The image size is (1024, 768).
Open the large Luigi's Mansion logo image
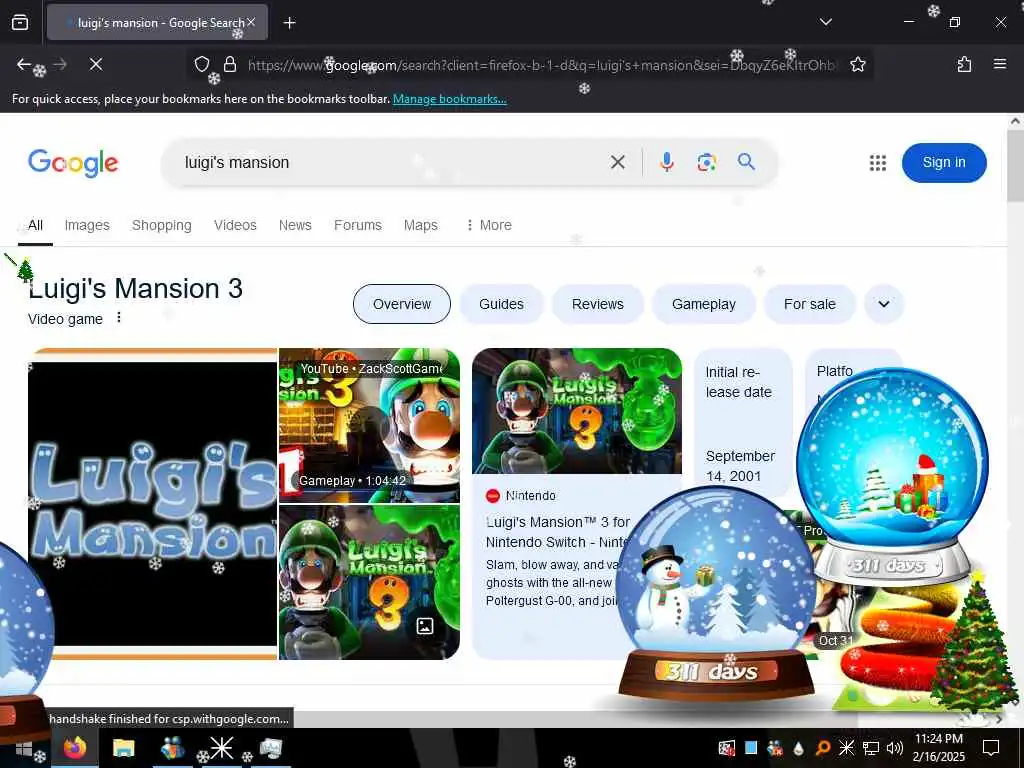coord(152,504)
